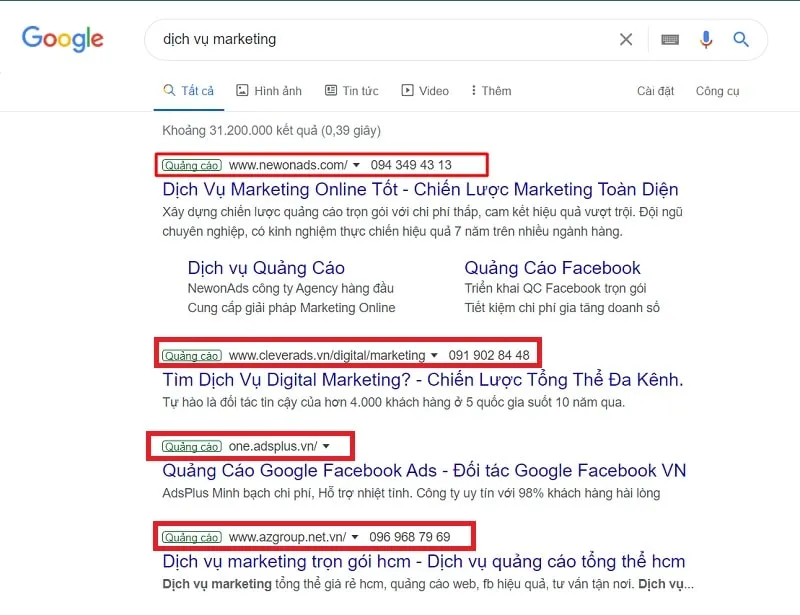Expand the dropdown arrow next to www.azgroup.net.vn
This screenshot has width=800, height=615.
[x=355, y=537]
